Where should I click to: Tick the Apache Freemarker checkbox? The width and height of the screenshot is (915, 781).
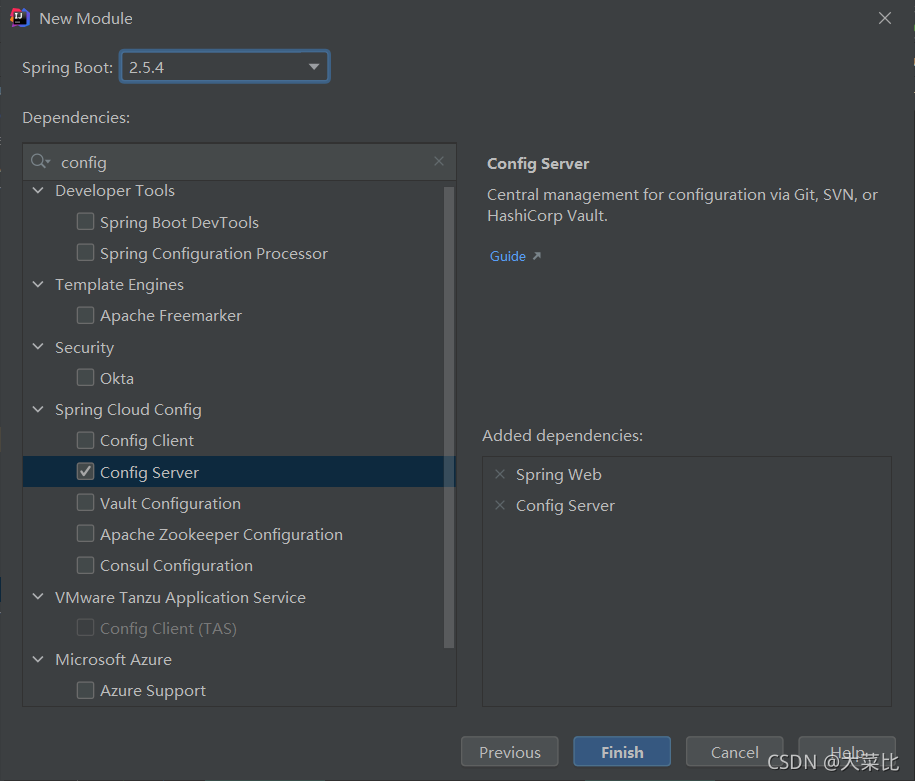[85, 315]
